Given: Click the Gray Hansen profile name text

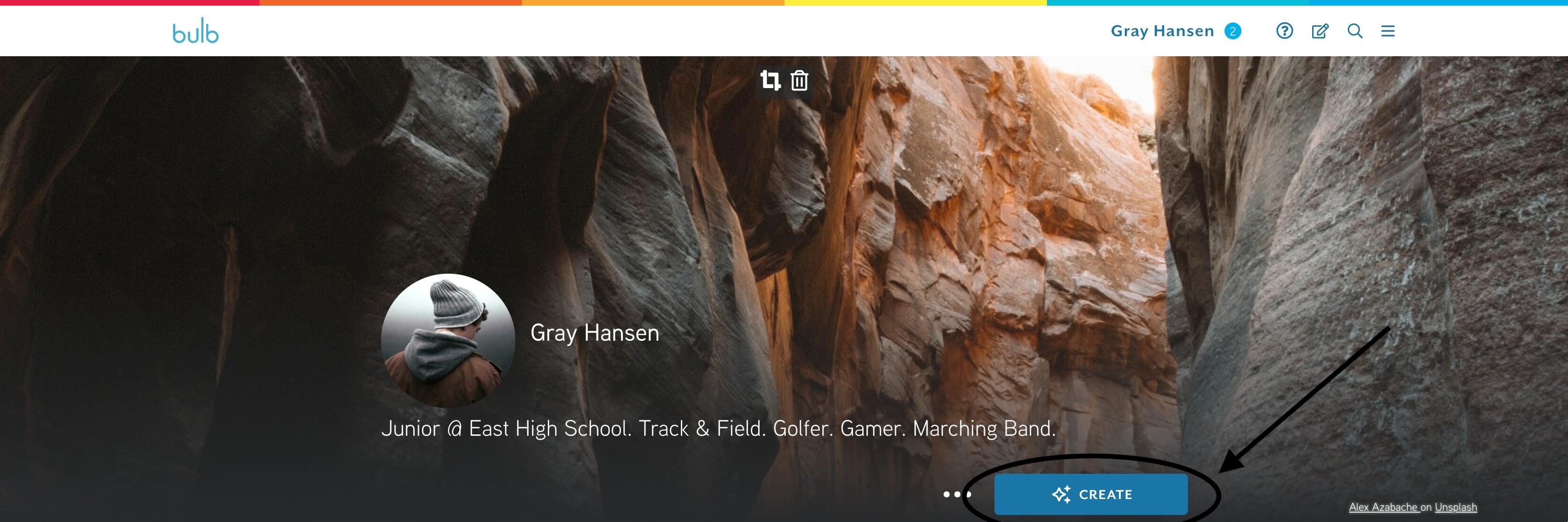Looking at the screenshot, I should 595,333.
